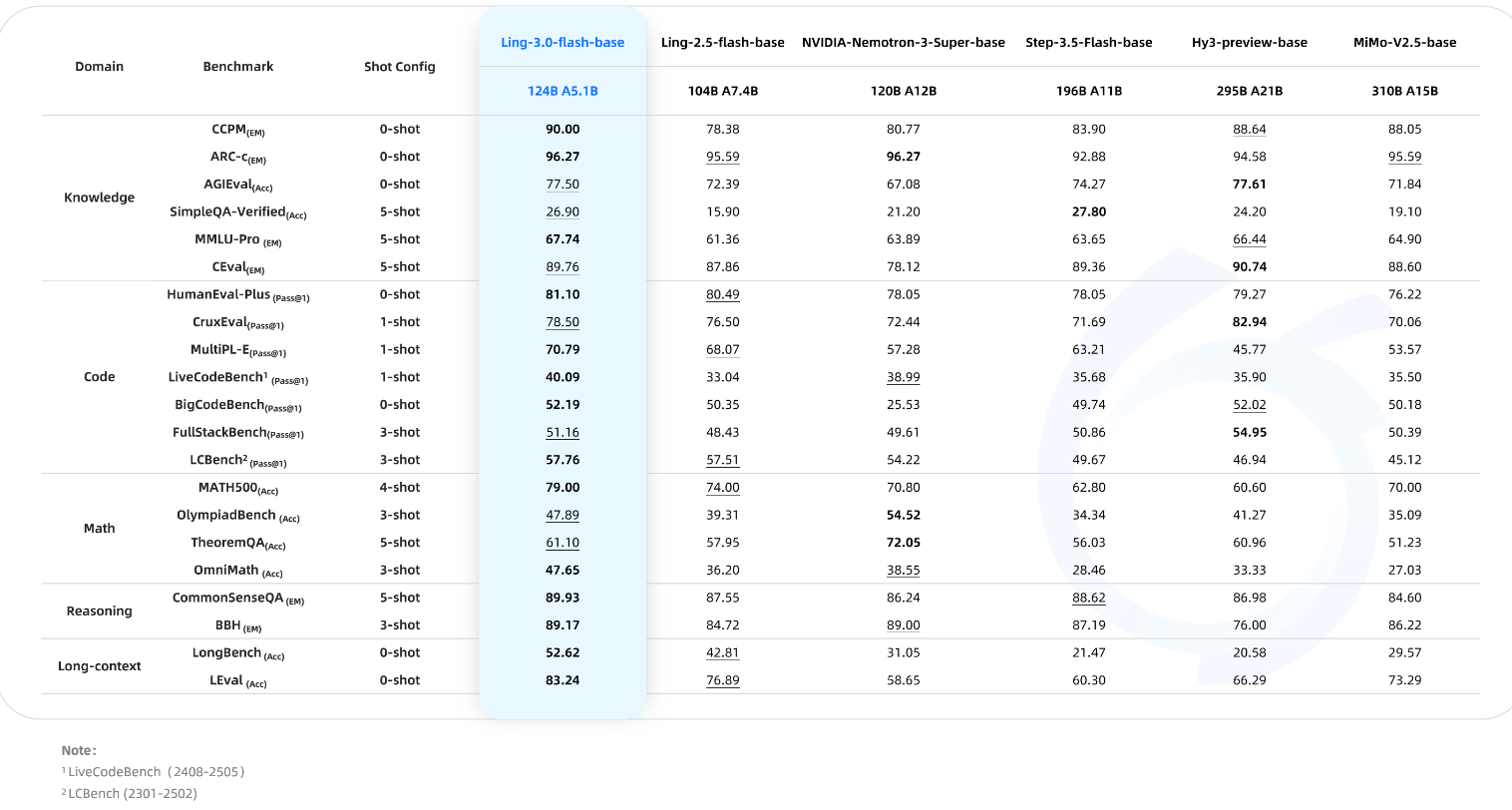Click the 4-shot config for MATH500
The image size is (1512, 810).
pyautogui.click(x=400, y=488)
